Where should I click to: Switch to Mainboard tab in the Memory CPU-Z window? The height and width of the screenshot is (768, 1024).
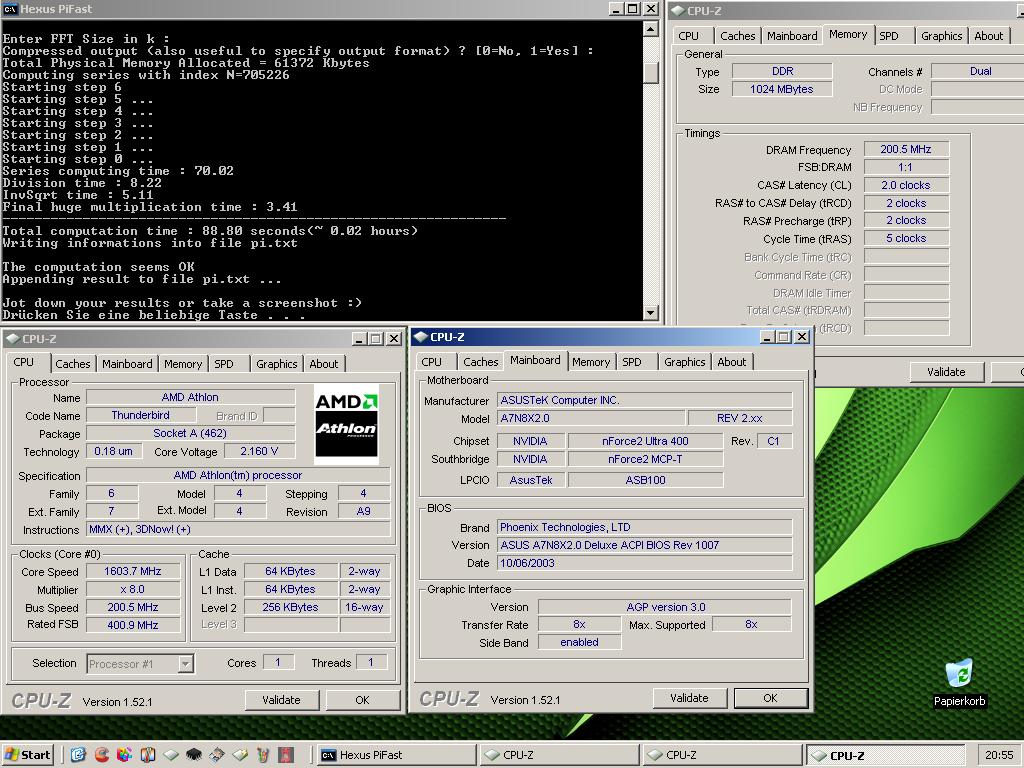coord(792,36)
